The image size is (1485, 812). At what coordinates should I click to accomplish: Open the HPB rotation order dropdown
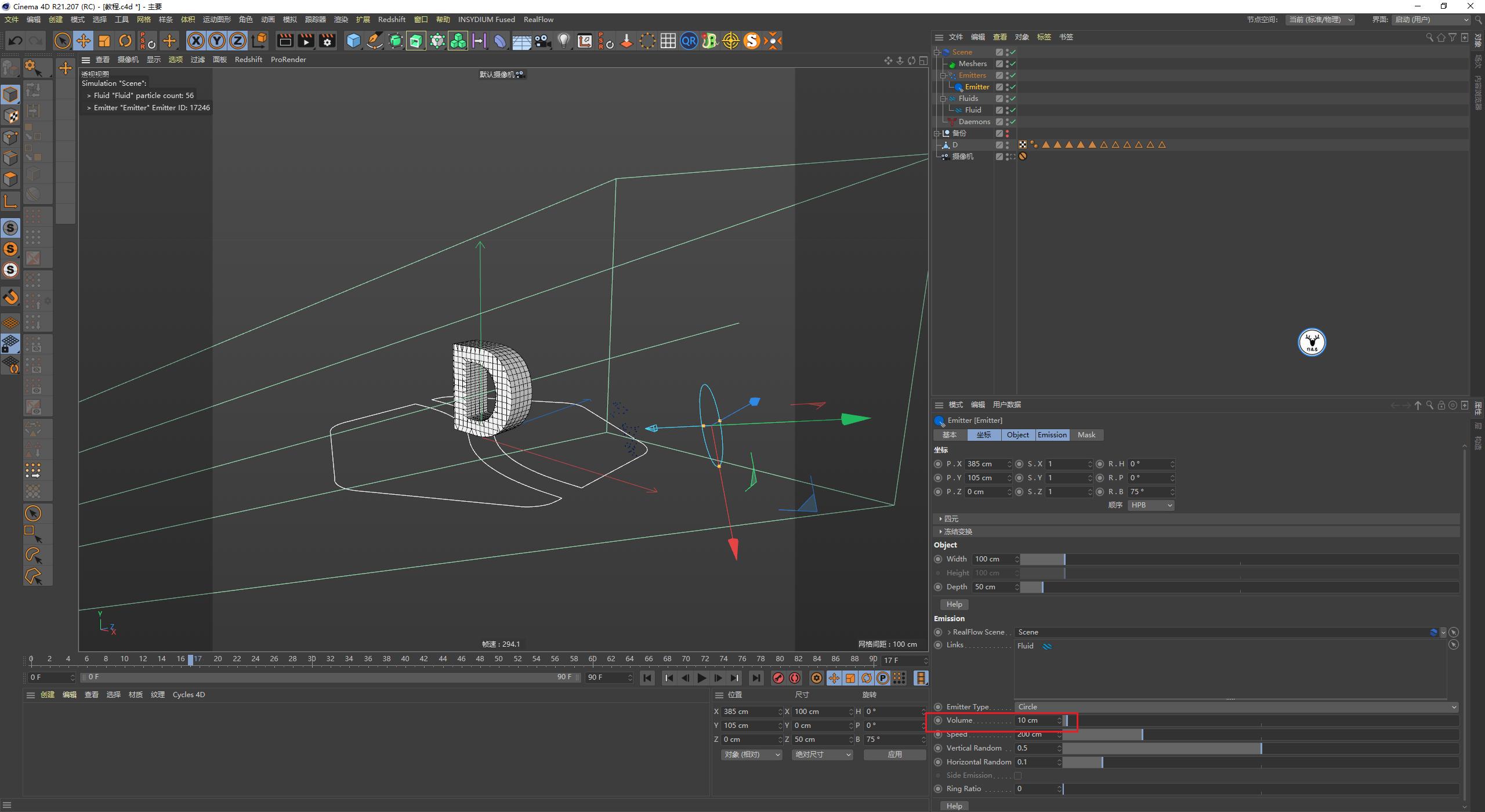coord(1150,505)
